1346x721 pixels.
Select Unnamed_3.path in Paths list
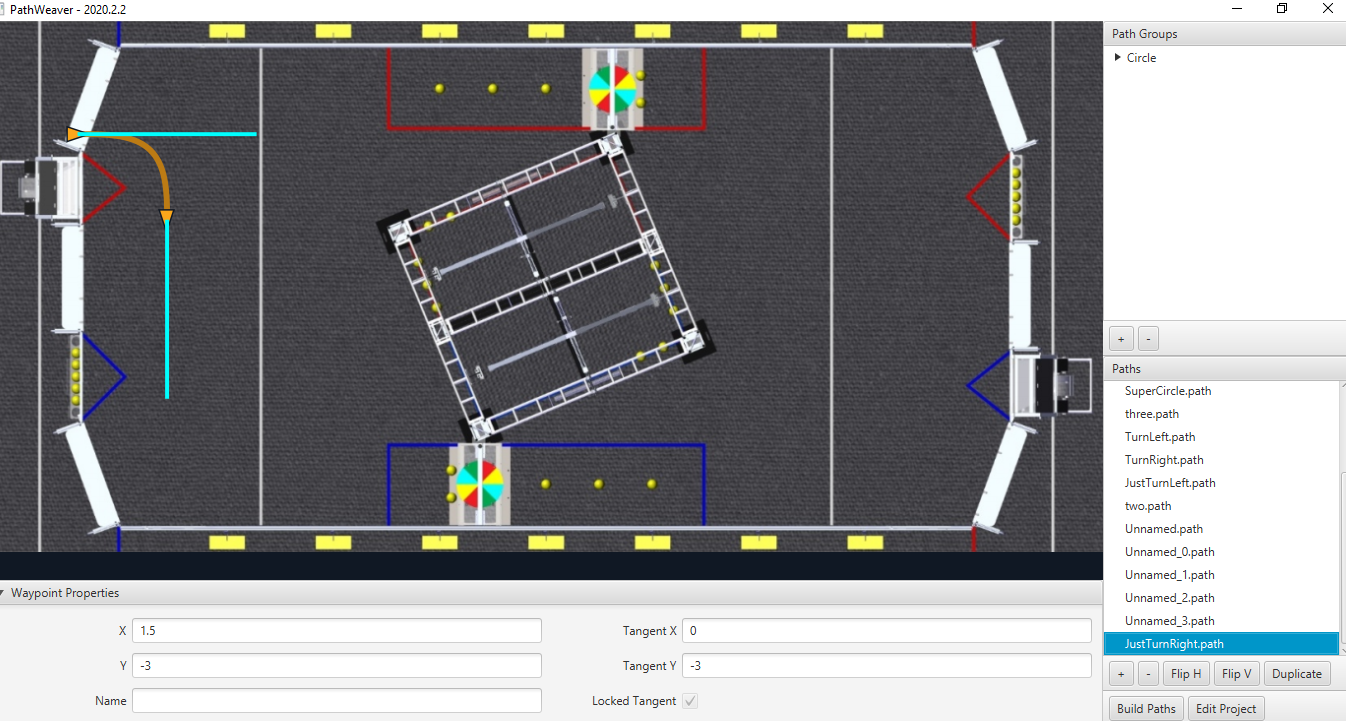(1221, 621)
